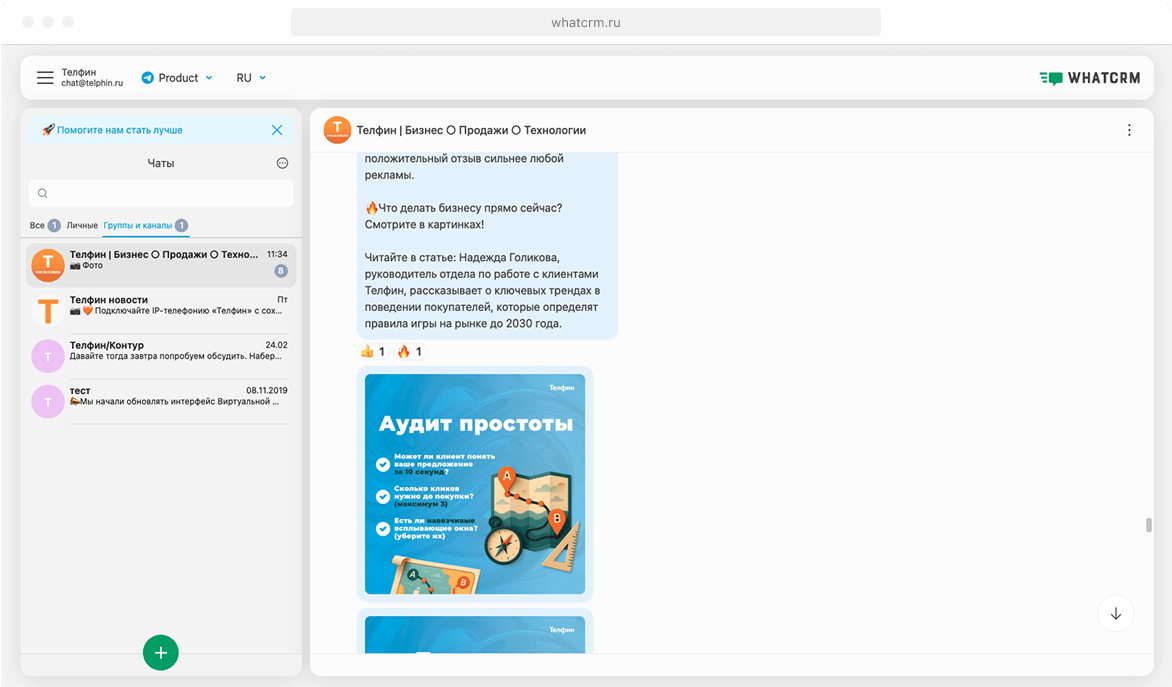Expand the chevron next to Product

210,77
